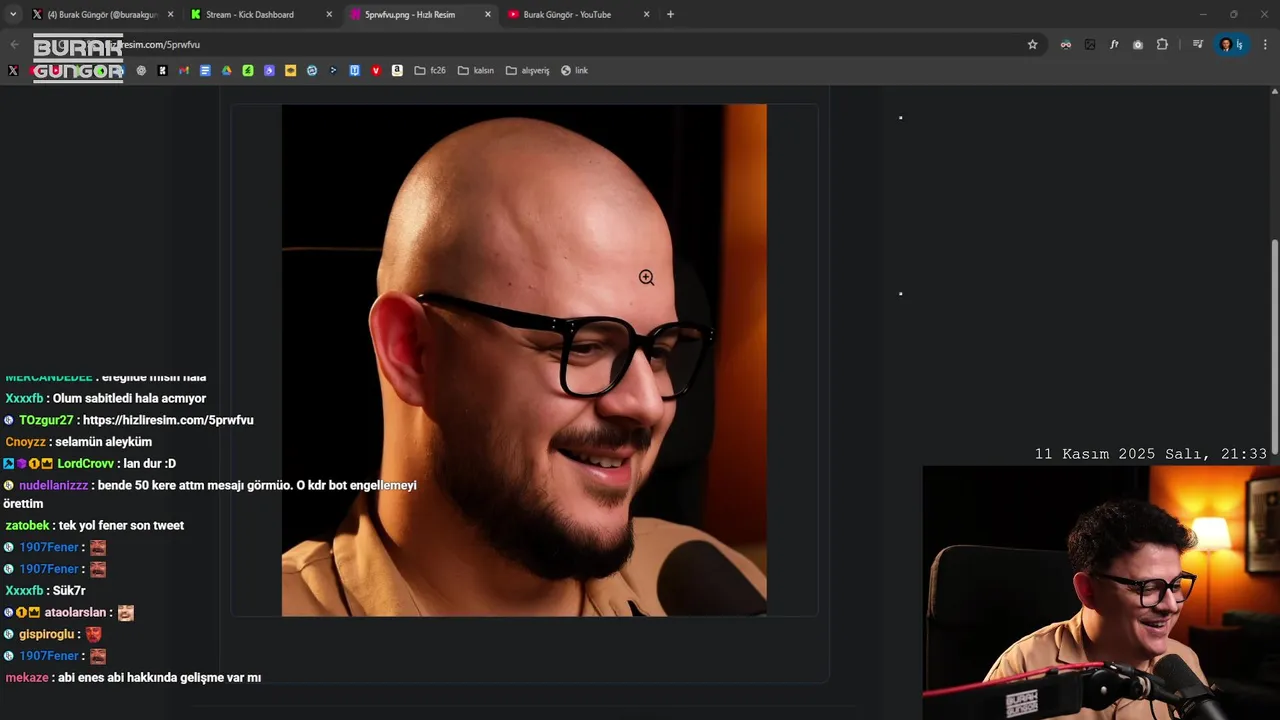
Task: Open the fc26 bookmark folder
Action: 430,70
